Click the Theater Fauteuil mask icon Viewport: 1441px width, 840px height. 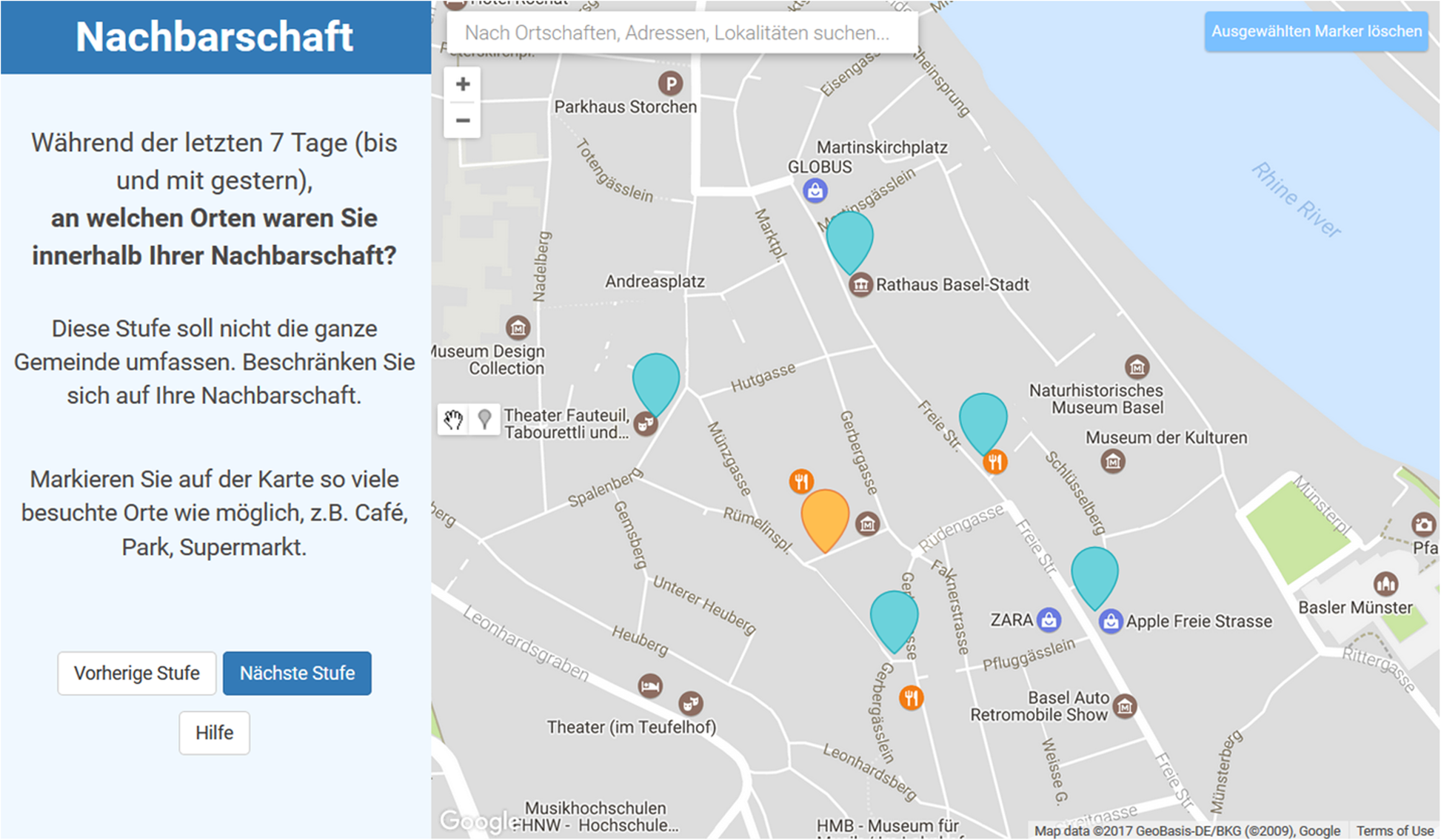click(646, 424)
